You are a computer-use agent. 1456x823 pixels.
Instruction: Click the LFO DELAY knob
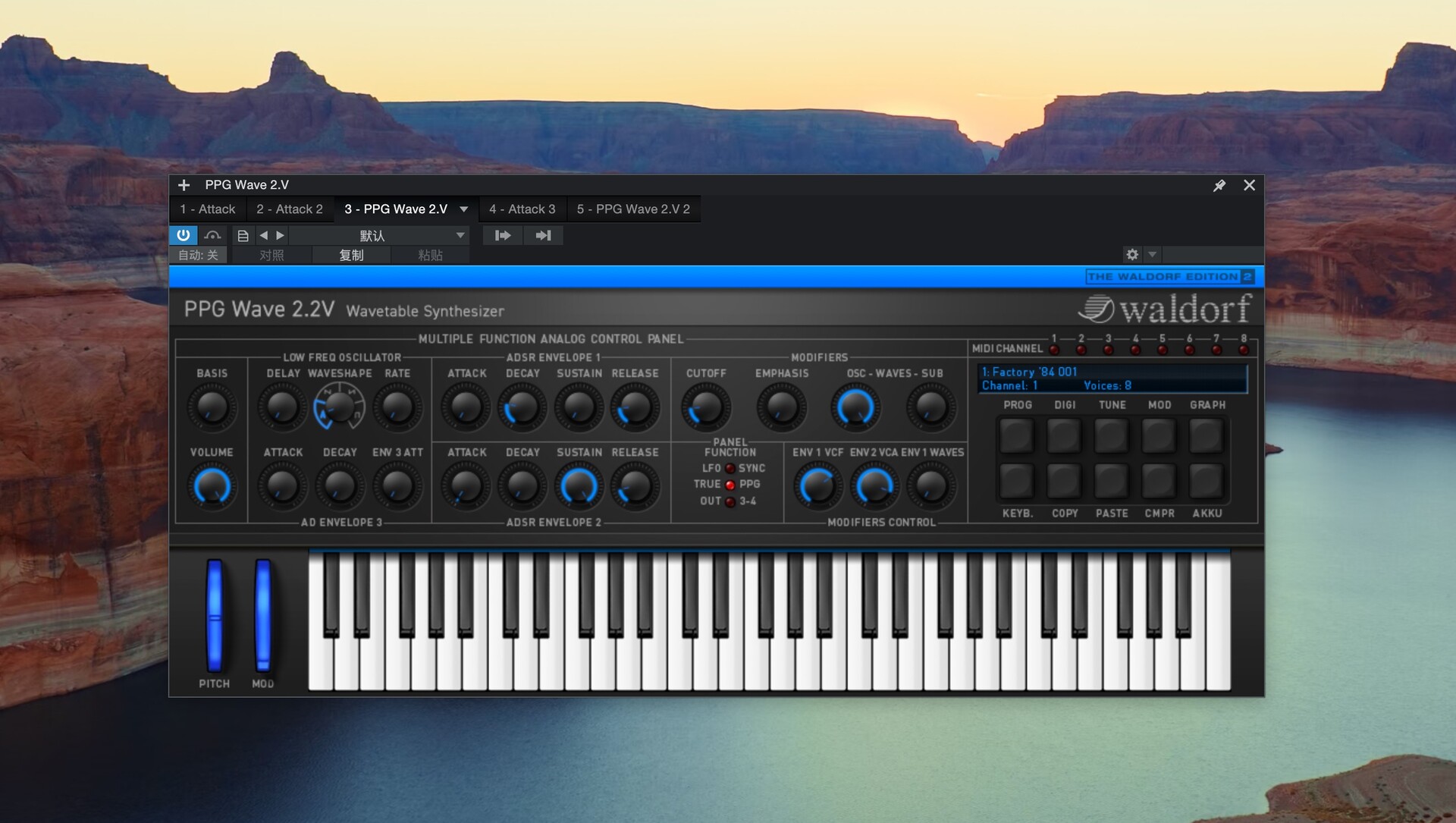point(282,407)
